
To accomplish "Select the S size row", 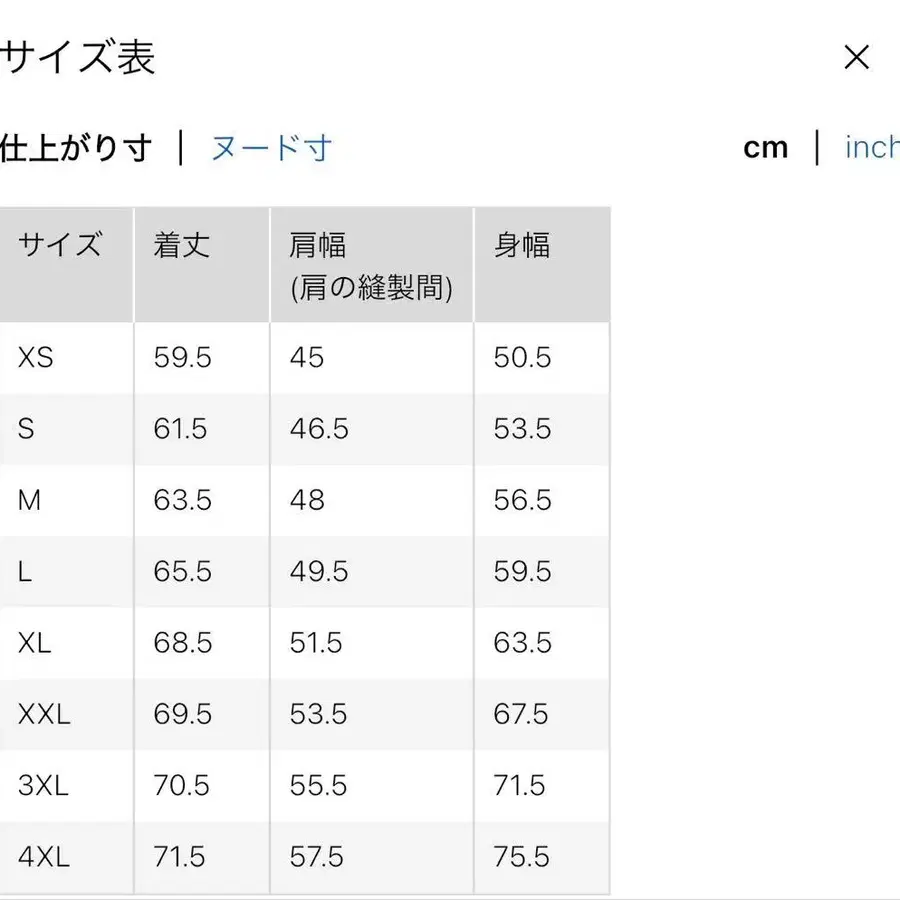I will [x=25, y=429].
